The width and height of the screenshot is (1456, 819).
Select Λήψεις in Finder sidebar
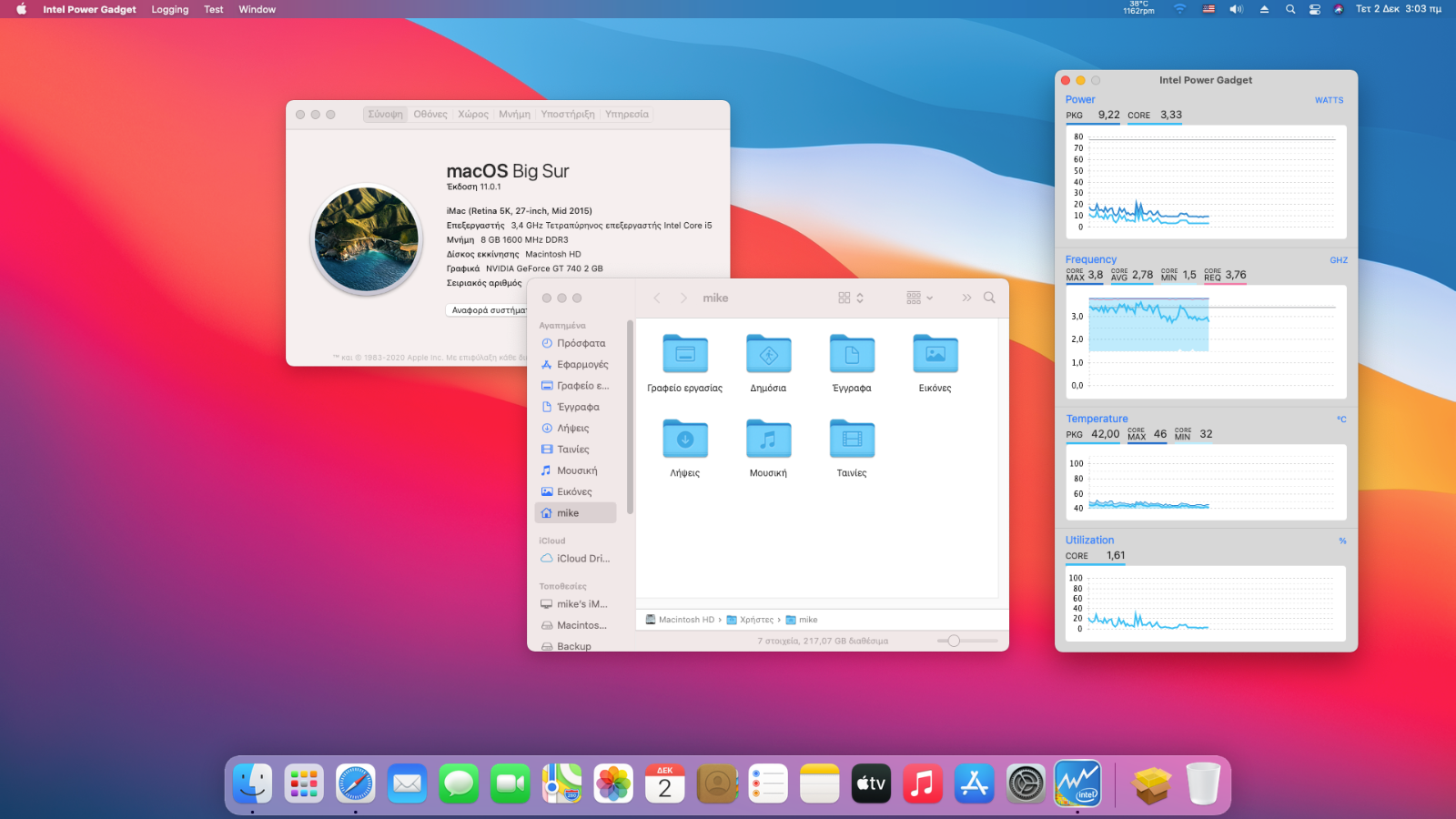pyautogui.click(x=576, y=428)
